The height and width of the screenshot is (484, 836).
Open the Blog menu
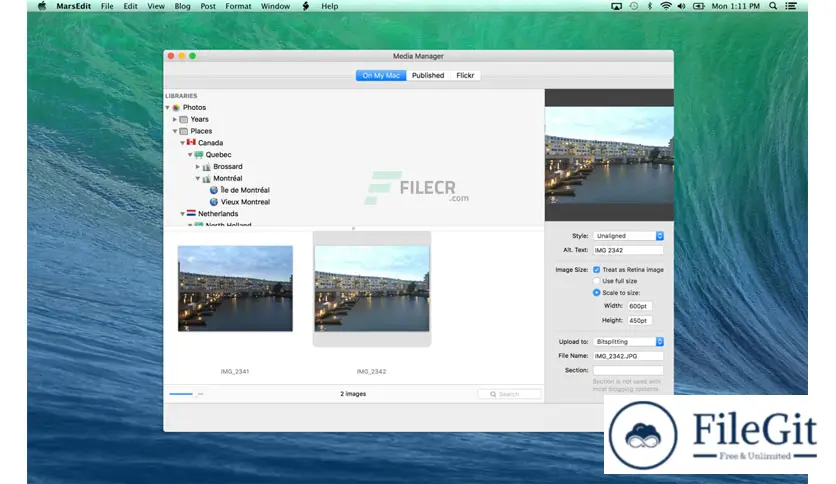point(182,6)
